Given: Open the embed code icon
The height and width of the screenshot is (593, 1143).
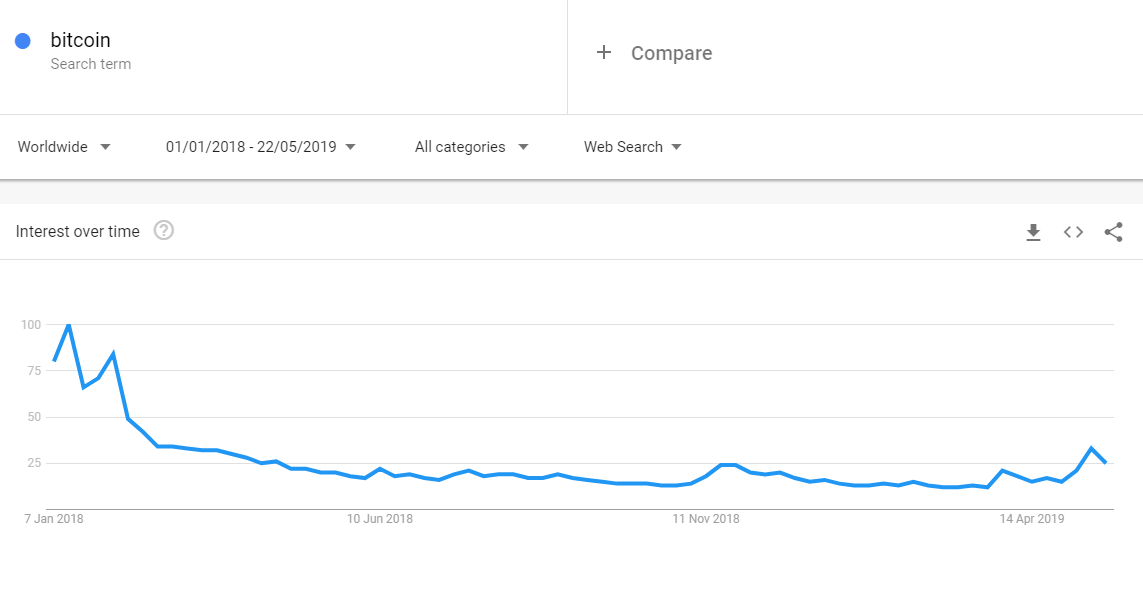Looking at the screenshot, I should pyautogui.click(x=1073, y=232).
